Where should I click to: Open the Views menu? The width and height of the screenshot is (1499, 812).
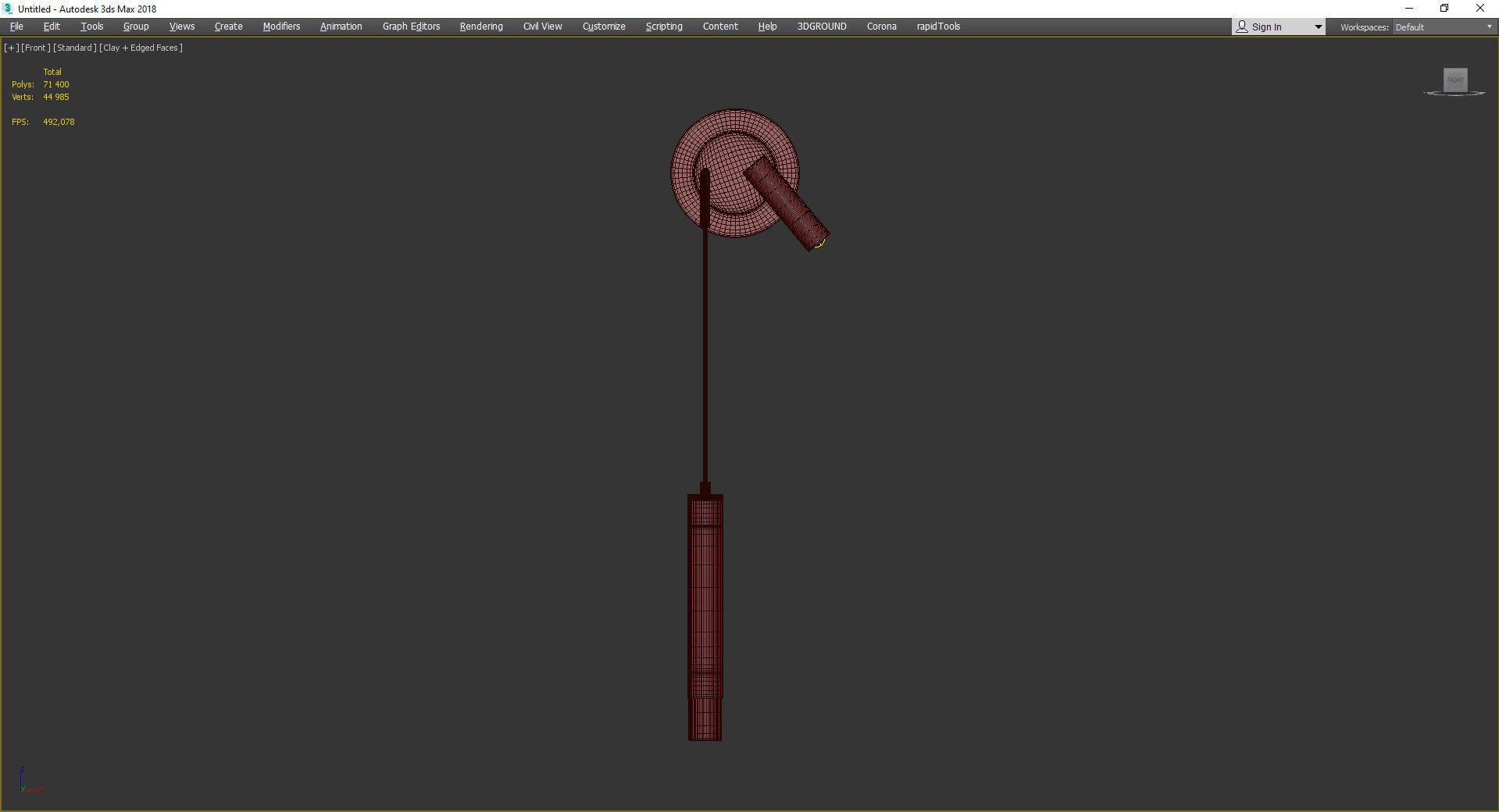tap(182, 27)
